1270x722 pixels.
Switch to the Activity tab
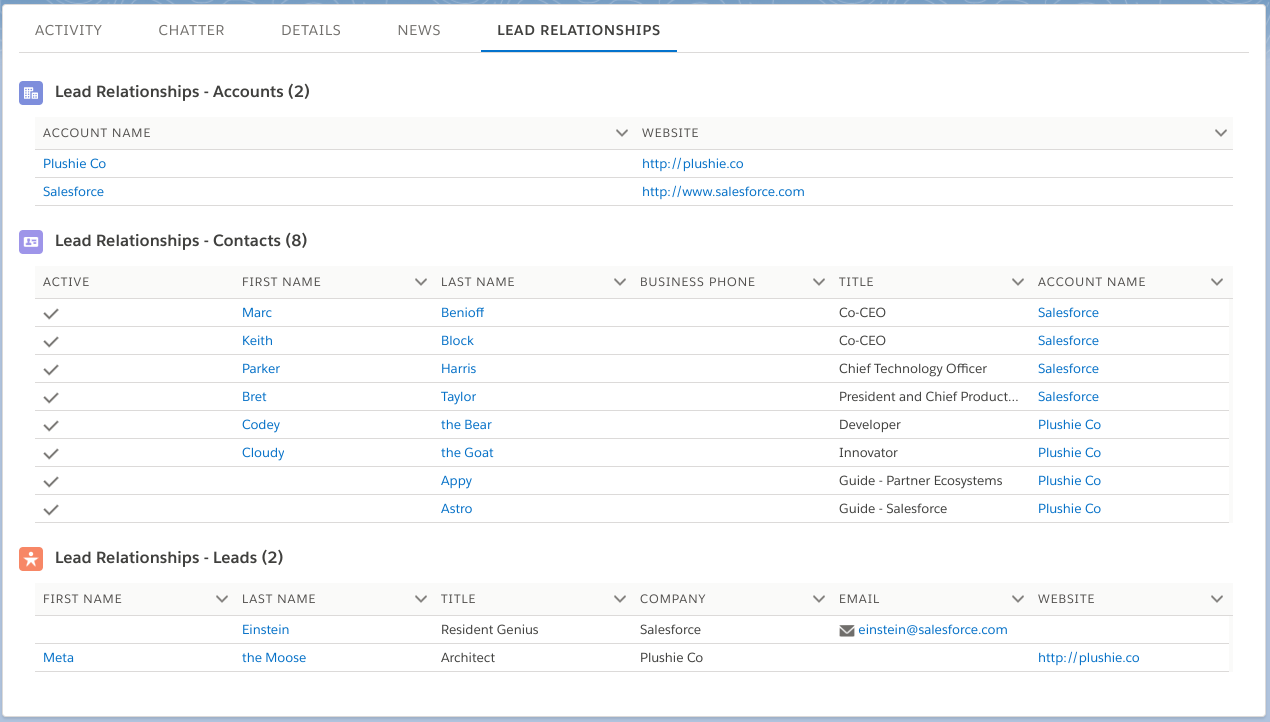68,30
